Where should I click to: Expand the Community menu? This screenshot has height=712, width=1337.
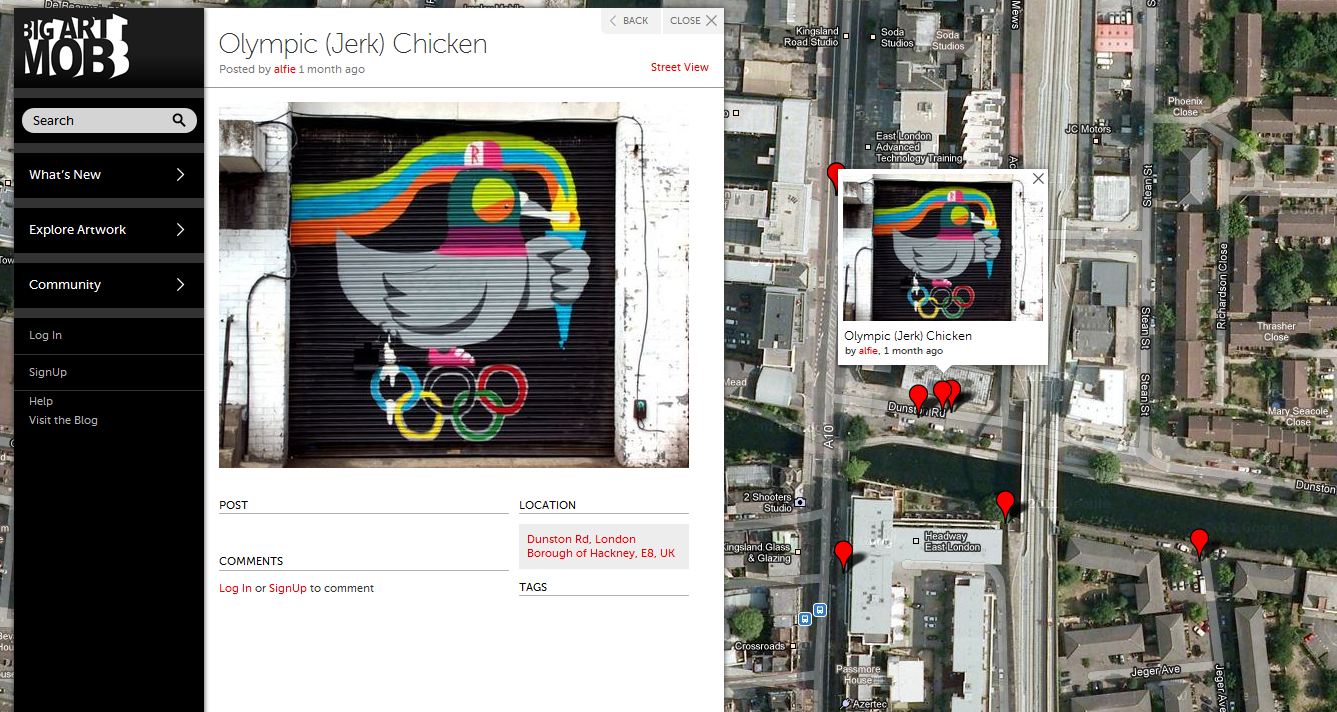[x=109, y=285]
